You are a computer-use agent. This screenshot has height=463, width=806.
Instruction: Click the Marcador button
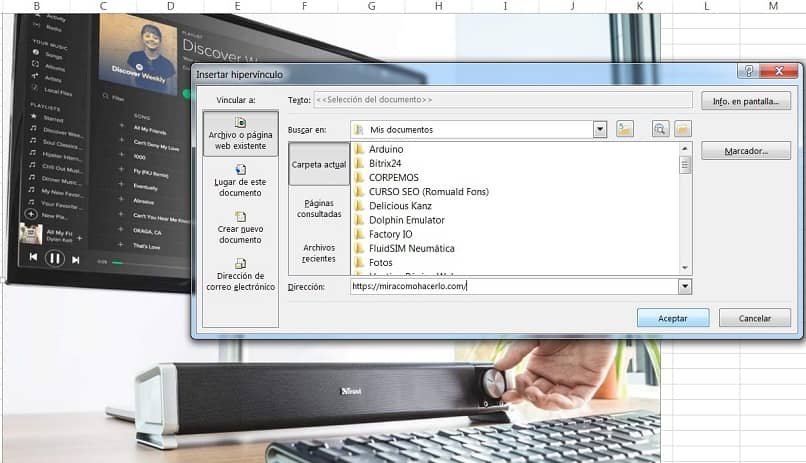(x=746, y=151)
